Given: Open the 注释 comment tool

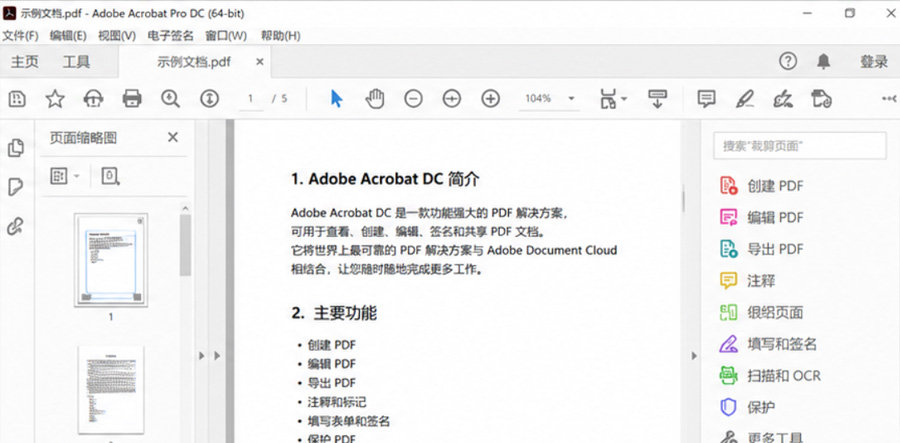Looking at the screenshot, I should [747, 281].
